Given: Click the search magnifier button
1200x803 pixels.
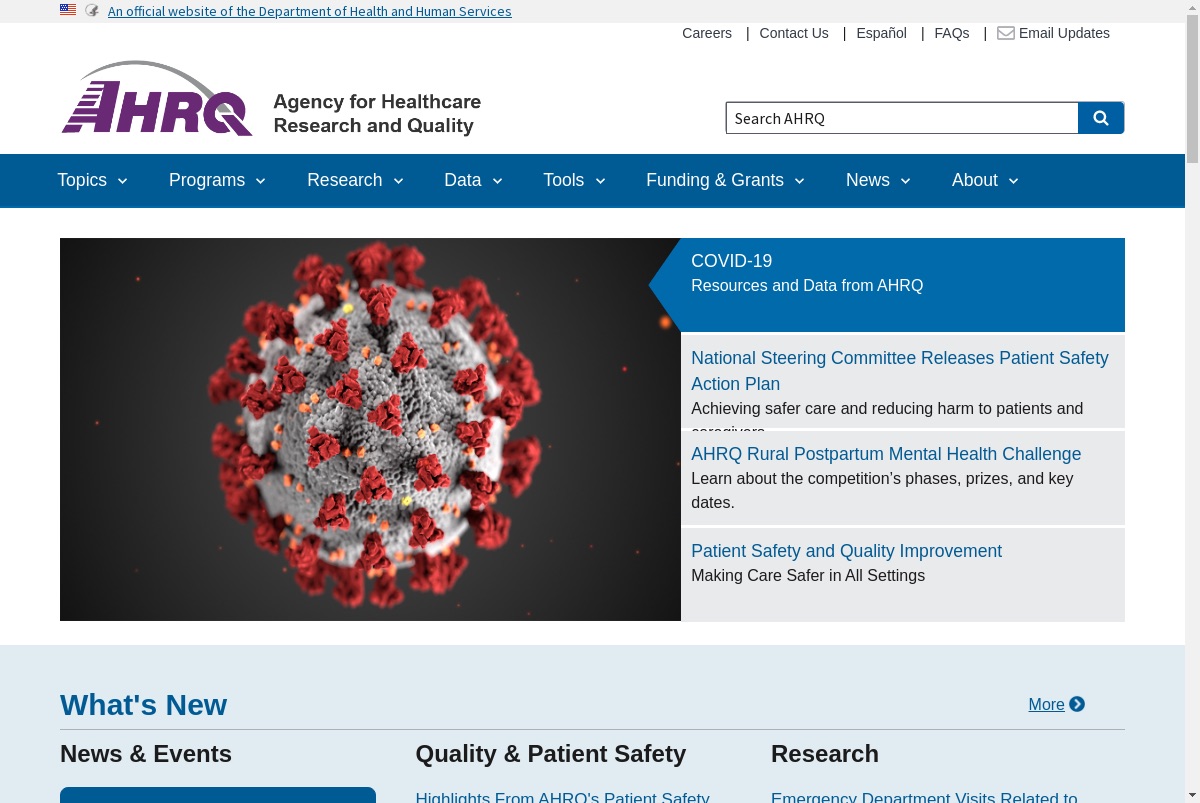Looking at the screenshot, I should [x=1101, y=118].
